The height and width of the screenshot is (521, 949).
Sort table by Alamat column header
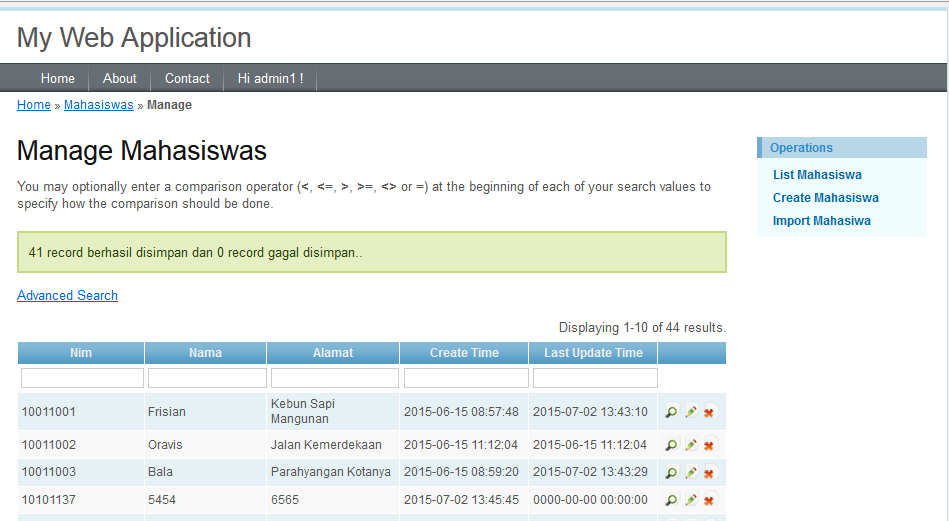pyautogui.click(x=333, y=353)
